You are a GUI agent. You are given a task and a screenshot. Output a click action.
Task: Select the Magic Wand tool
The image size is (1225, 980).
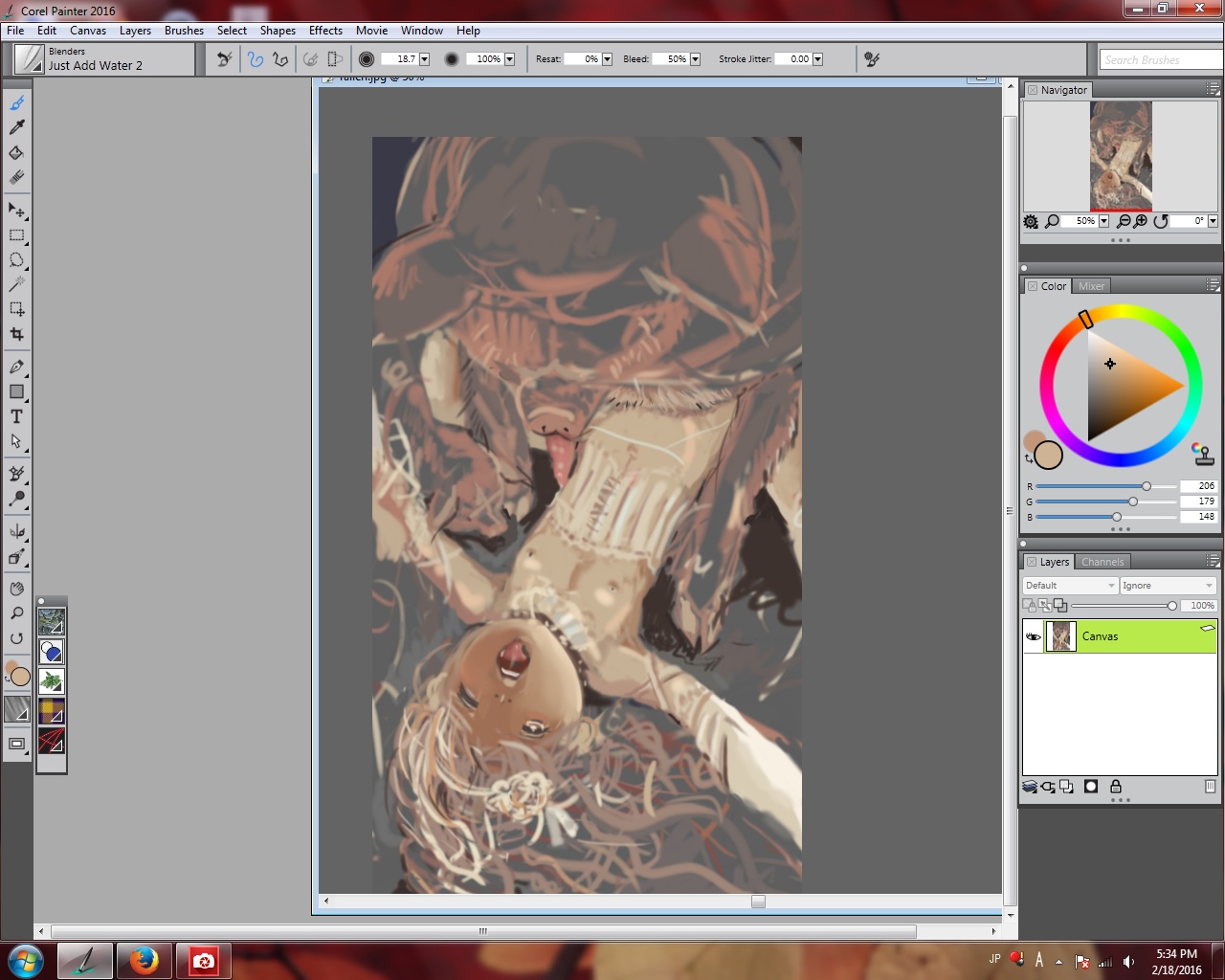[x=16, y=284]
